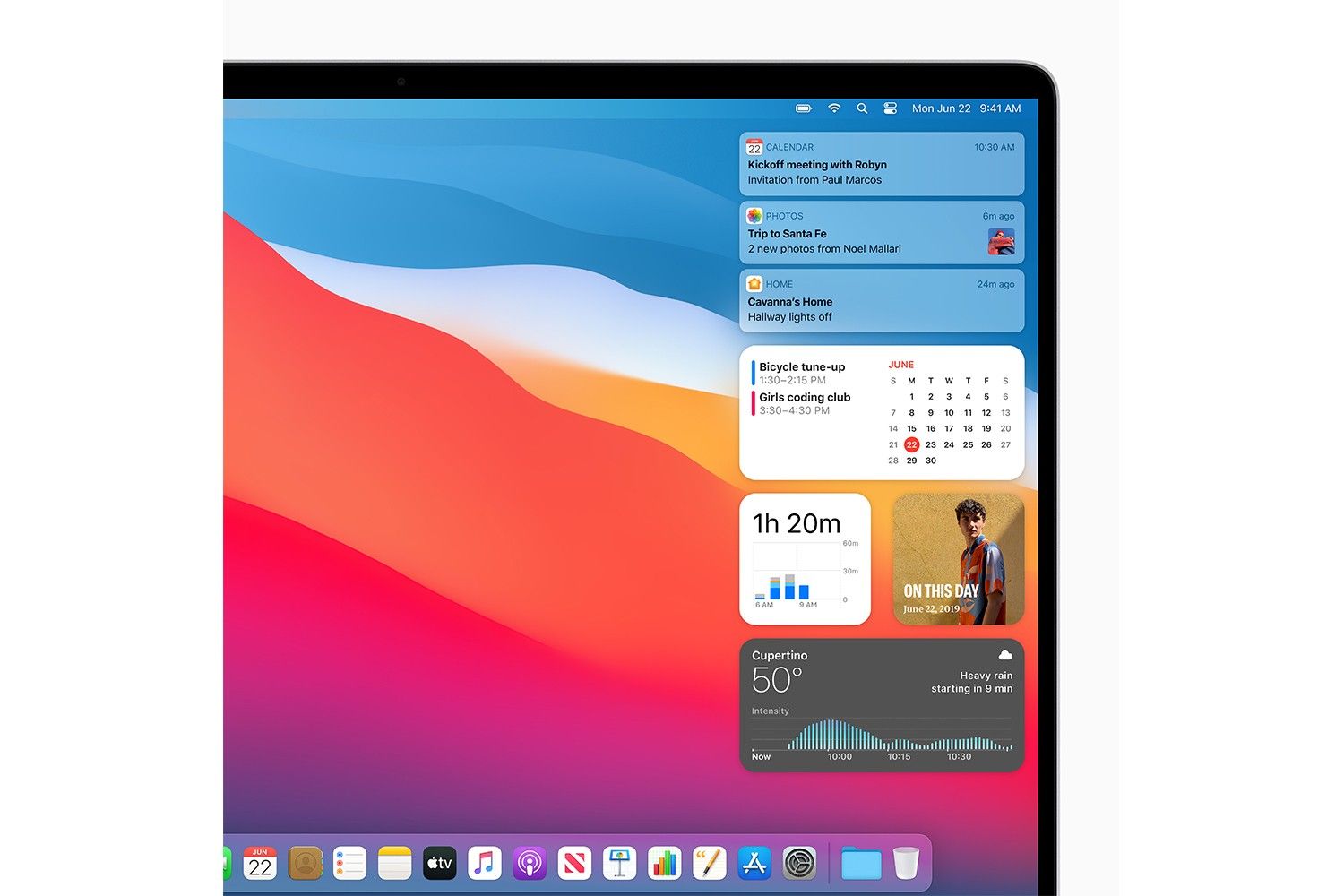1344x896 pixels.
Task: Launch the Numbers spreadsheet app
Action: 664,864
